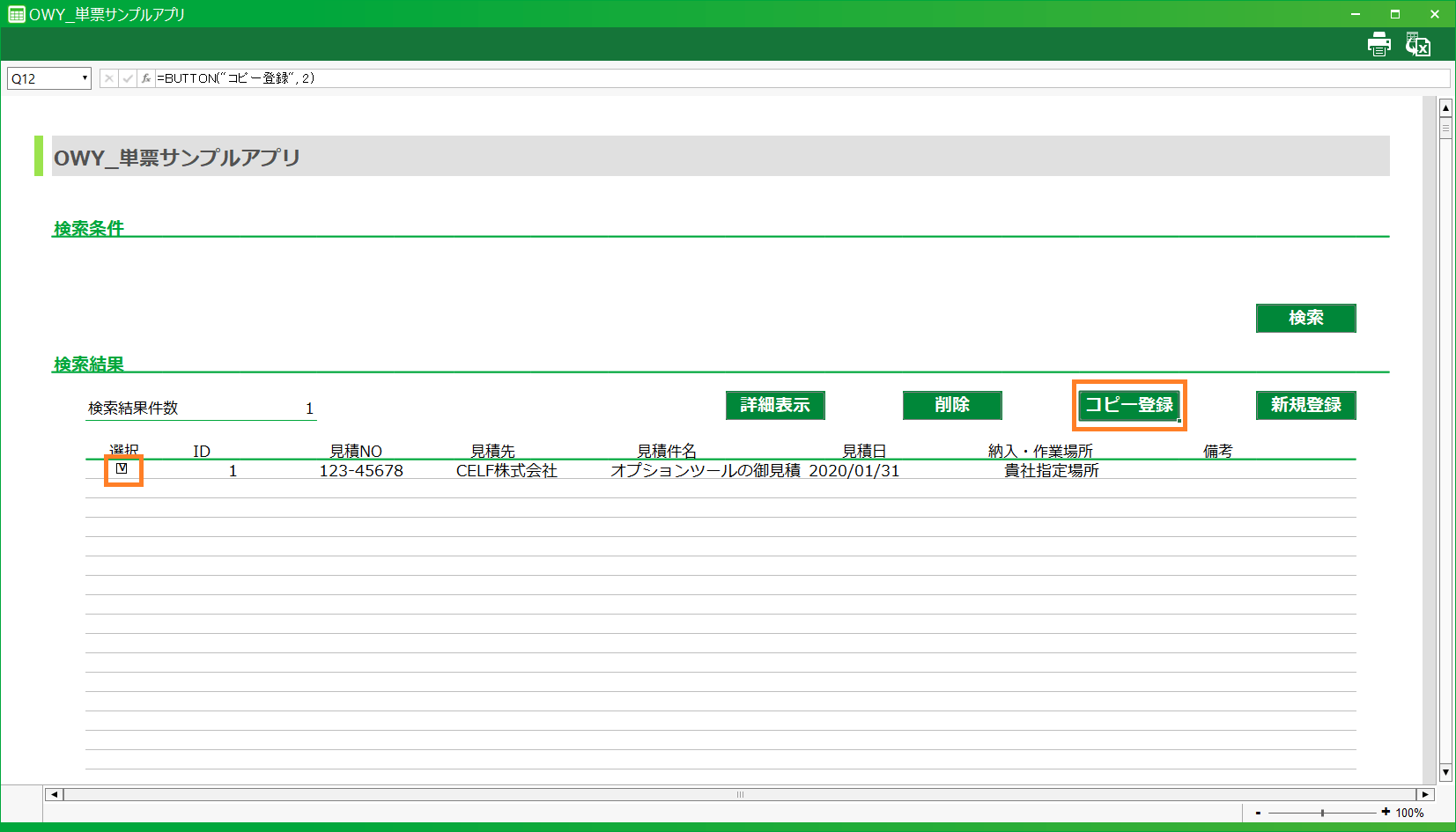1456x832 pixels.
Task: Click the 新規登録 button
Action: (x=1305, y=405)
